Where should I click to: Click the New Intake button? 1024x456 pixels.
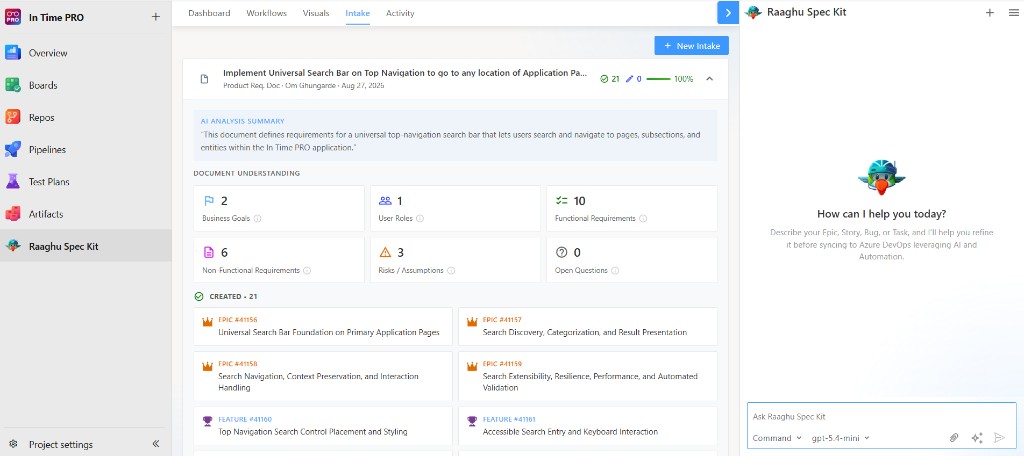click(x=692, y=46)
